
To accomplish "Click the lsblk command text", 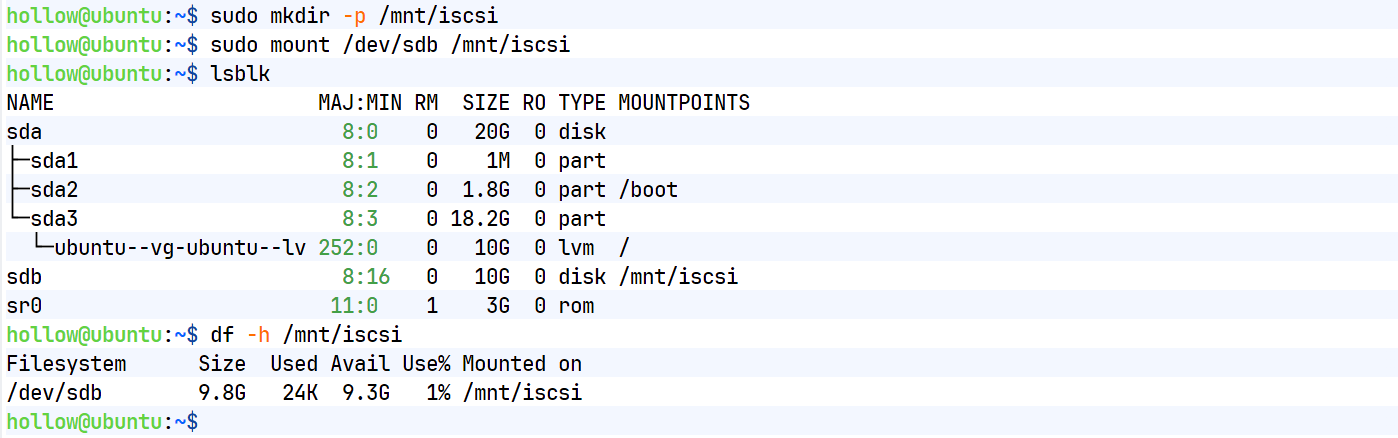I will pos(240,74).
